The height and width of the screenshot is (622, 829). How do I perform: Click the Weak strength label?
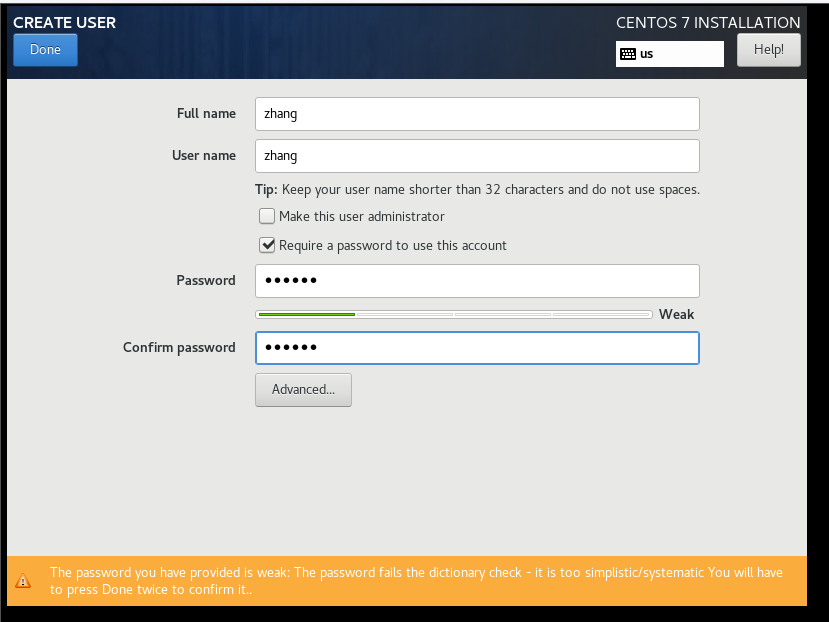(x=676, y=315)
